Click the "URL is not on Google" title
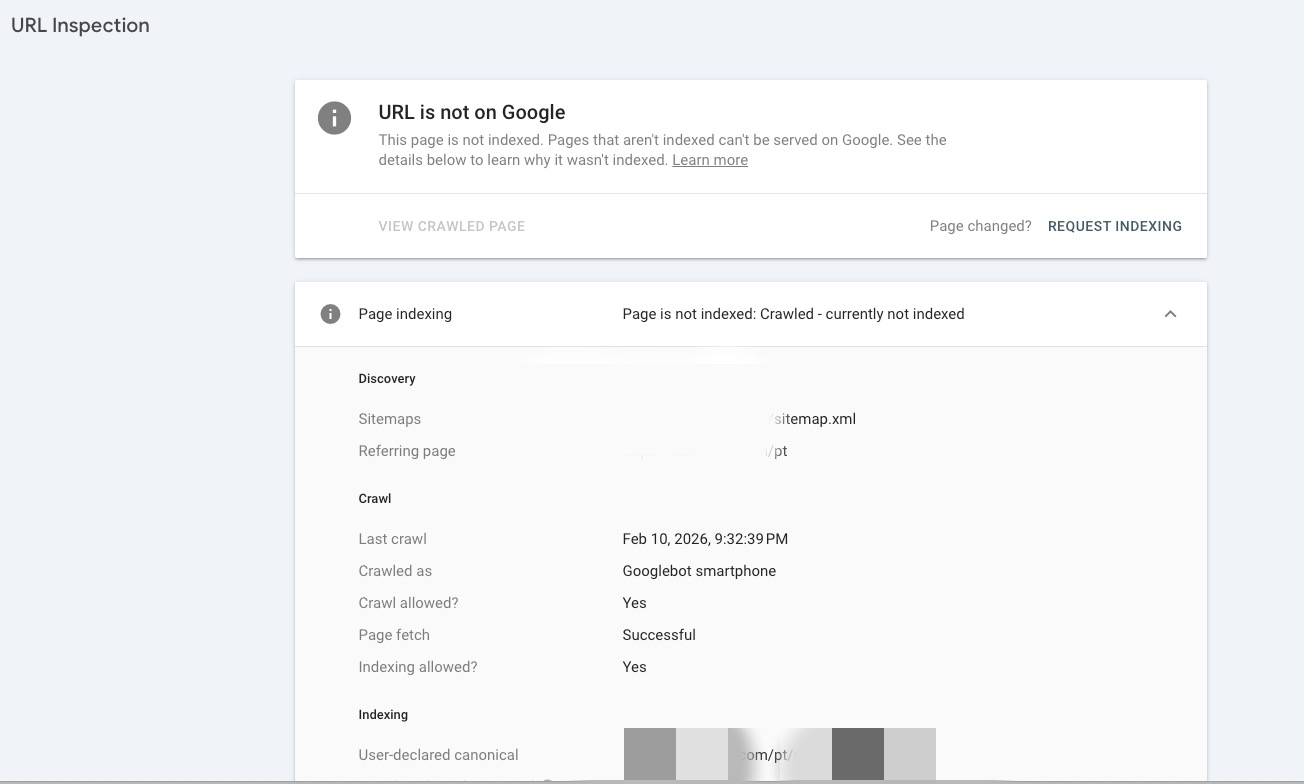 coord(472,112)
